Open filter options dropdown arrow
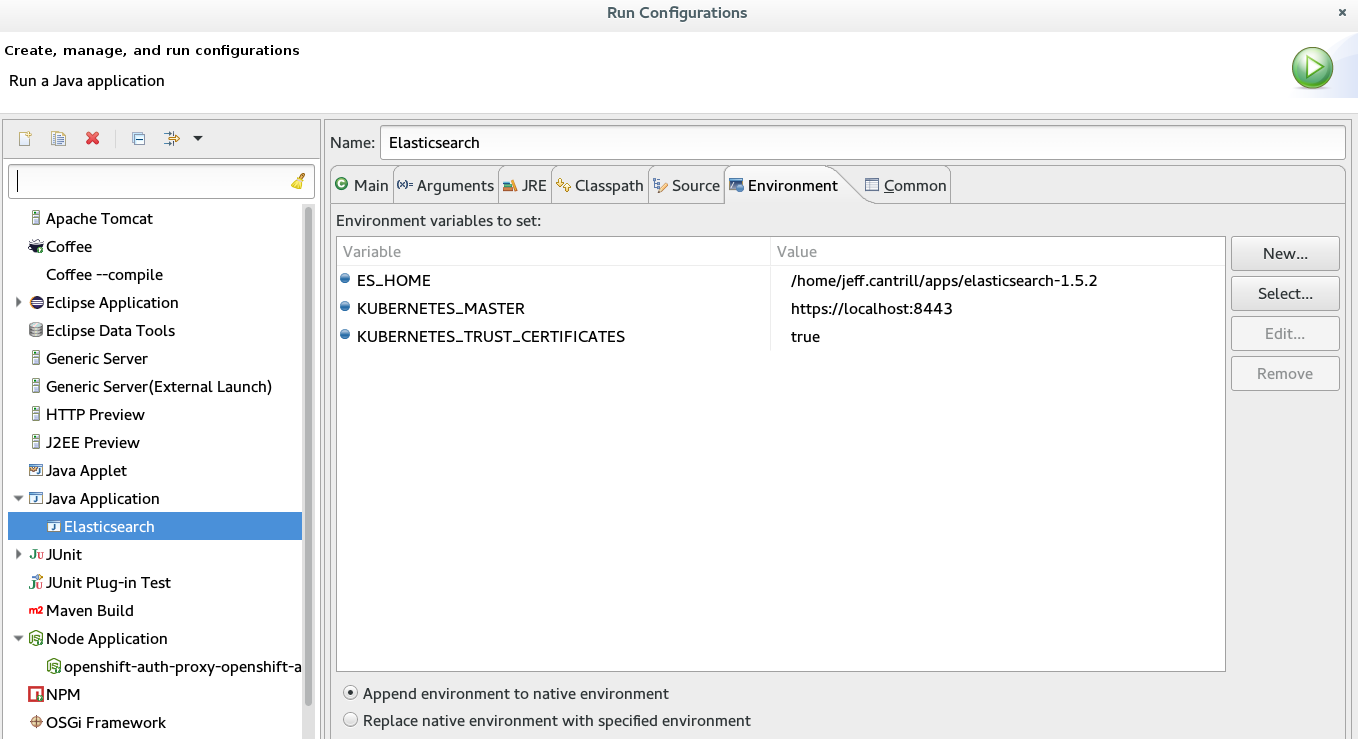The image size is (1358, 739). [198, 139]
